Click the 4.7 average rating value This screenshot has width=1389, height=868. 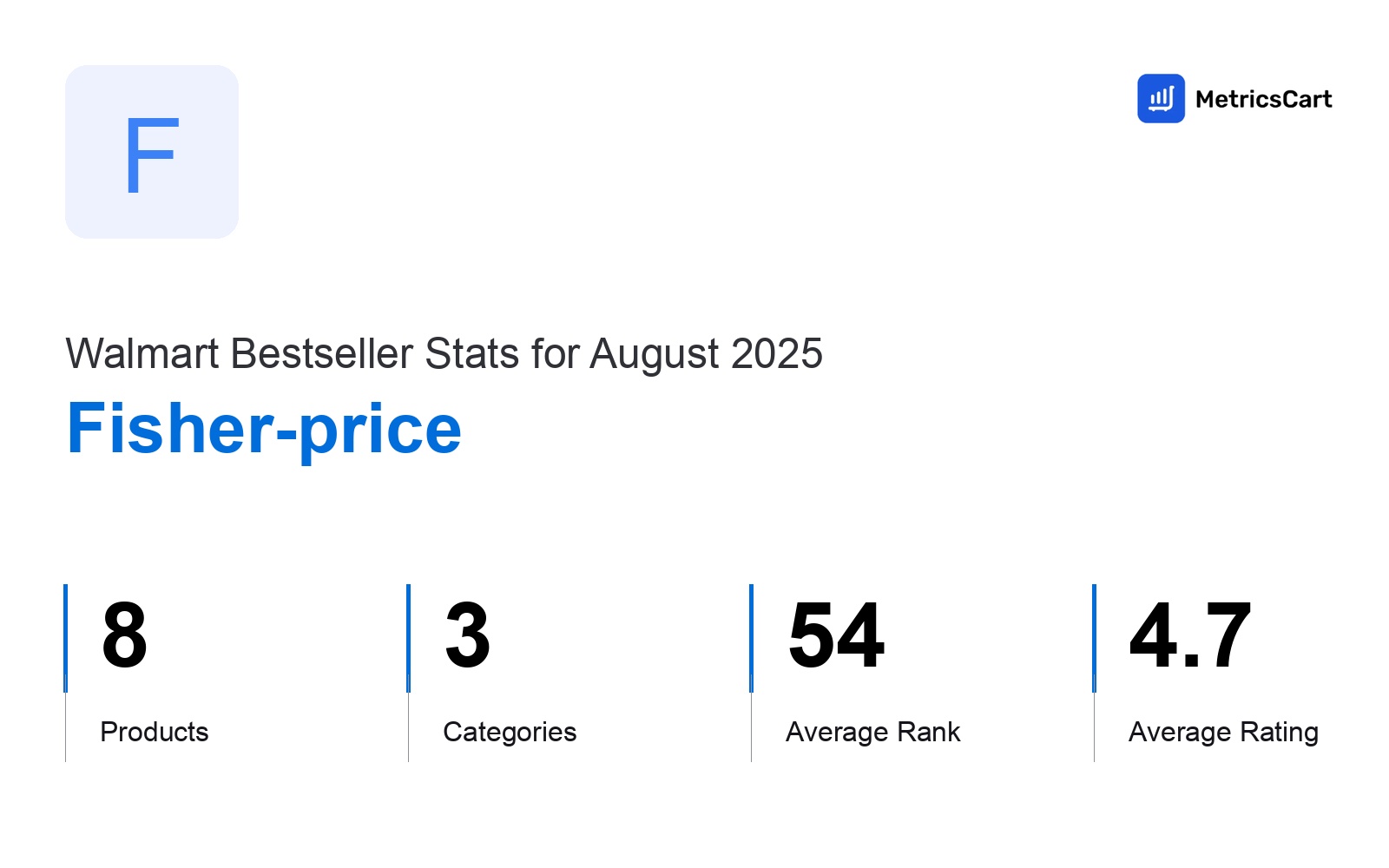[x=1190, y=635]
